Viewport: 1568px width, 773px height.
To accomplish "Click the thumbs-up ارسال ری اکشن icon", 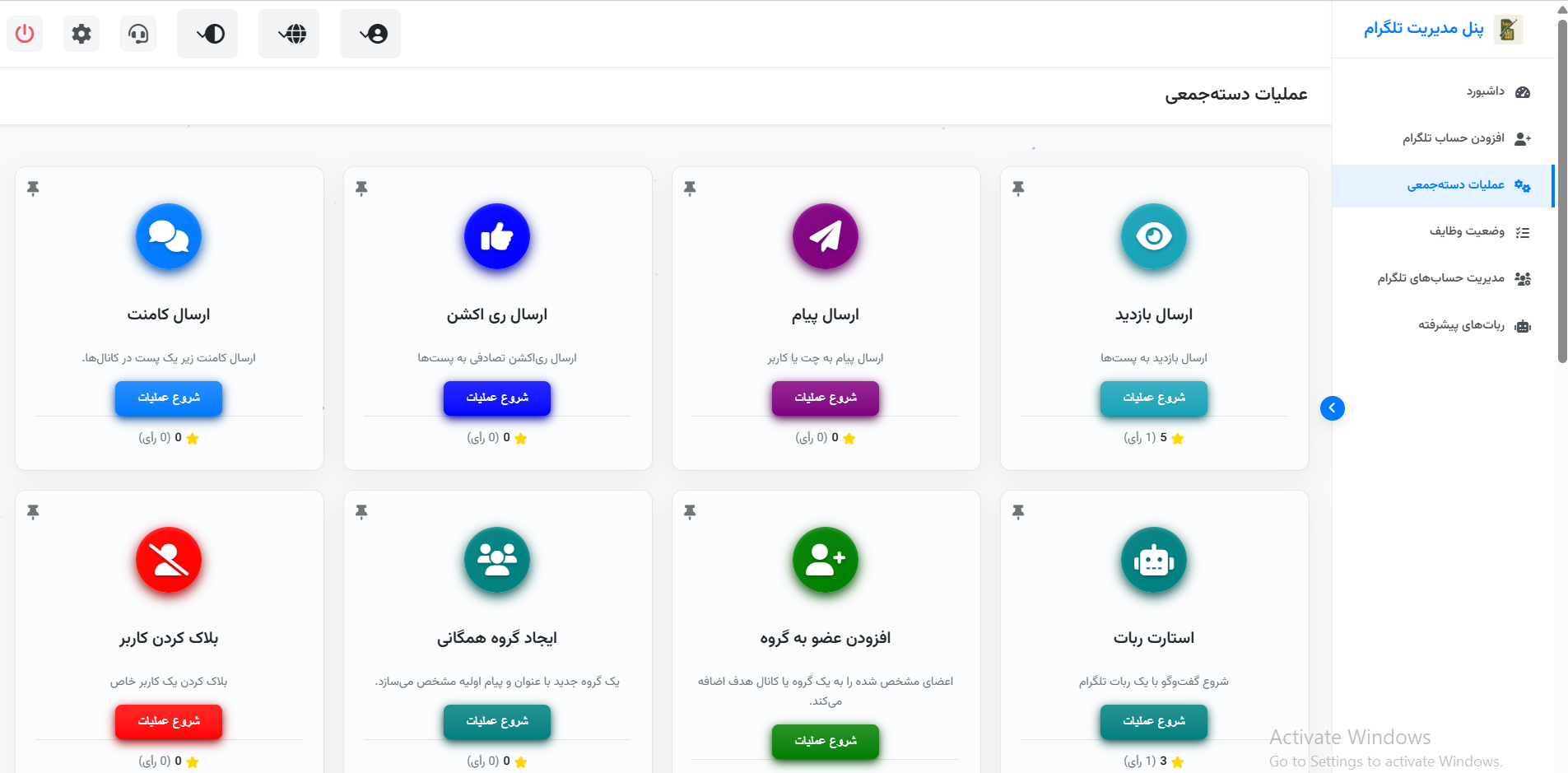I will (x=496, y=236).
